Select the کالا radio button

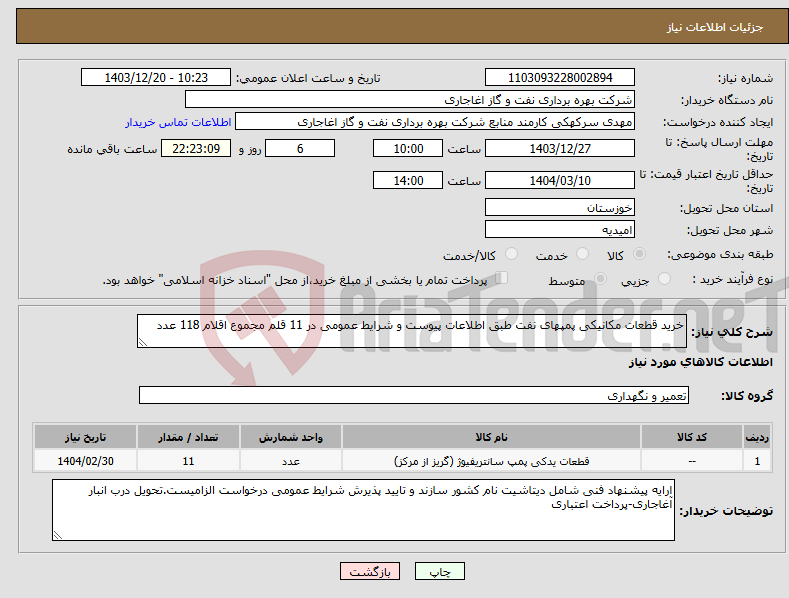click(x=639, y=254)
